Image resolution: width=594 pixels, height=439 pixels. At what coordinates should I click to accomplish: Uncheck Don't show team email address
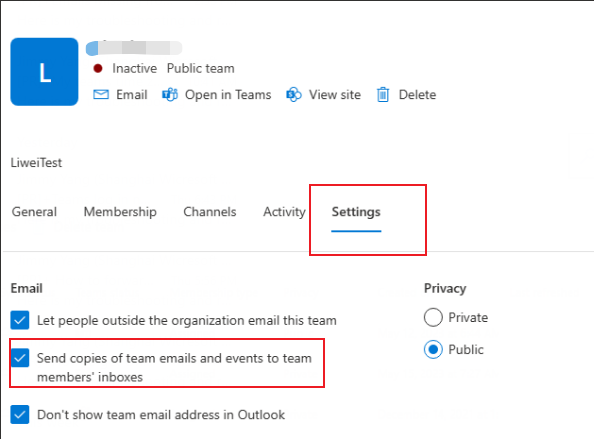coord(20,414)
